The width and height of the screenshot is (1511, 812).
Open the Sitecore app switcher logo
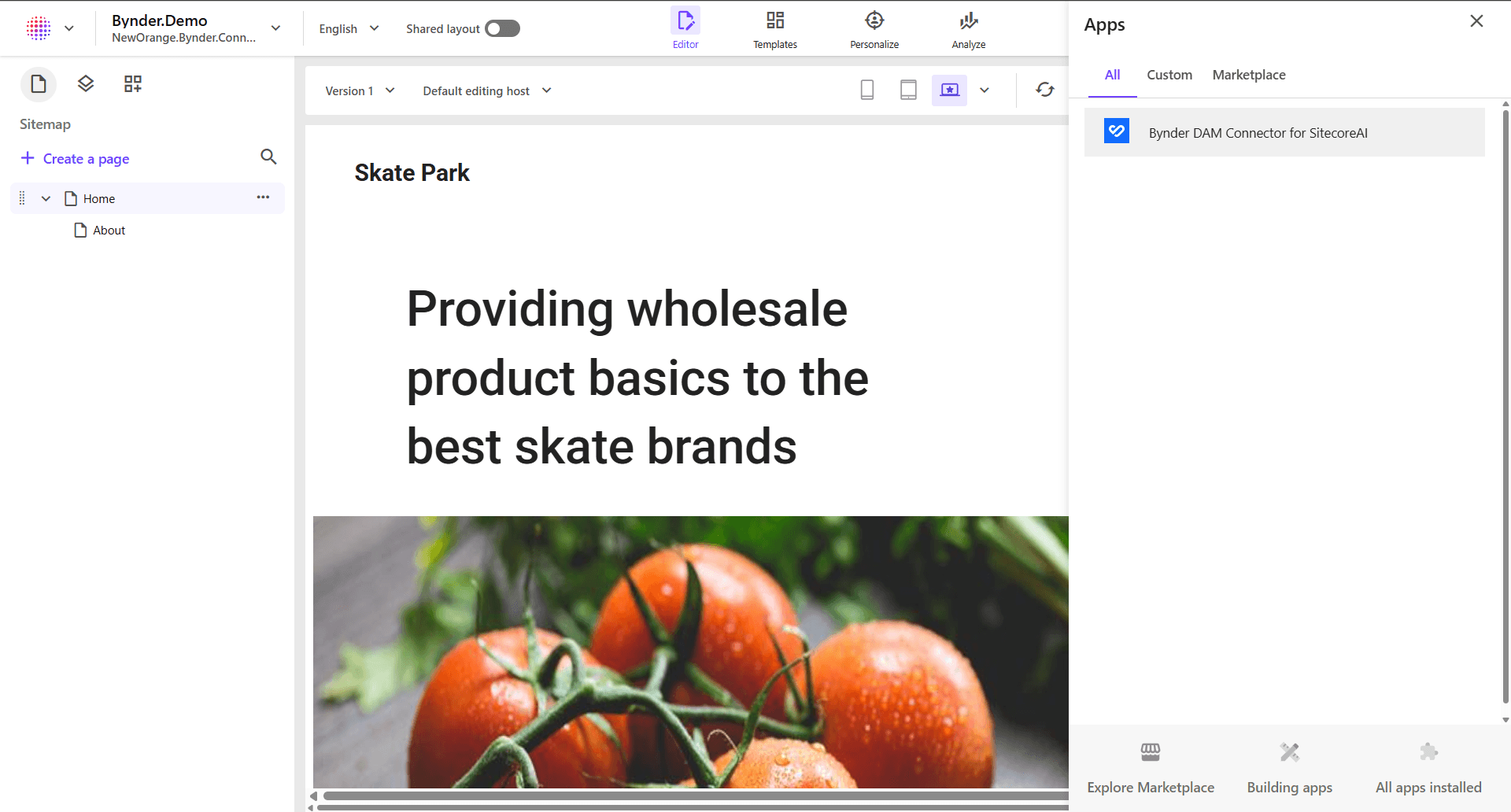tap(39, 28)
